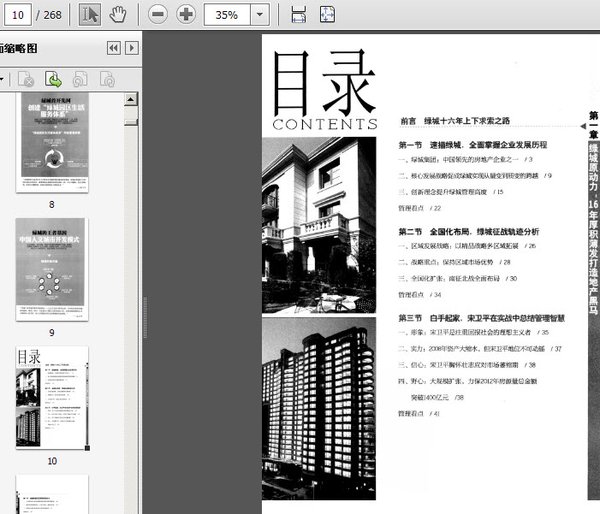Enable fit-width scrolling page view
Viewport: 600px width, 514px height.
(x=298, y=14)
